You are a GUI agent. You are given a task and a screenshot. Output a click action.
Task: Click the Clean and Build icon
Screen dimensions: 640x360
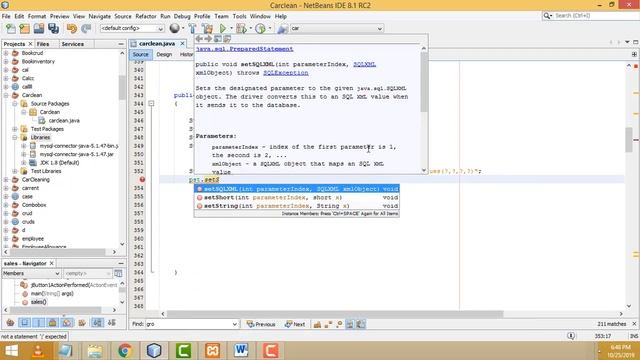(x=207, y=28)
